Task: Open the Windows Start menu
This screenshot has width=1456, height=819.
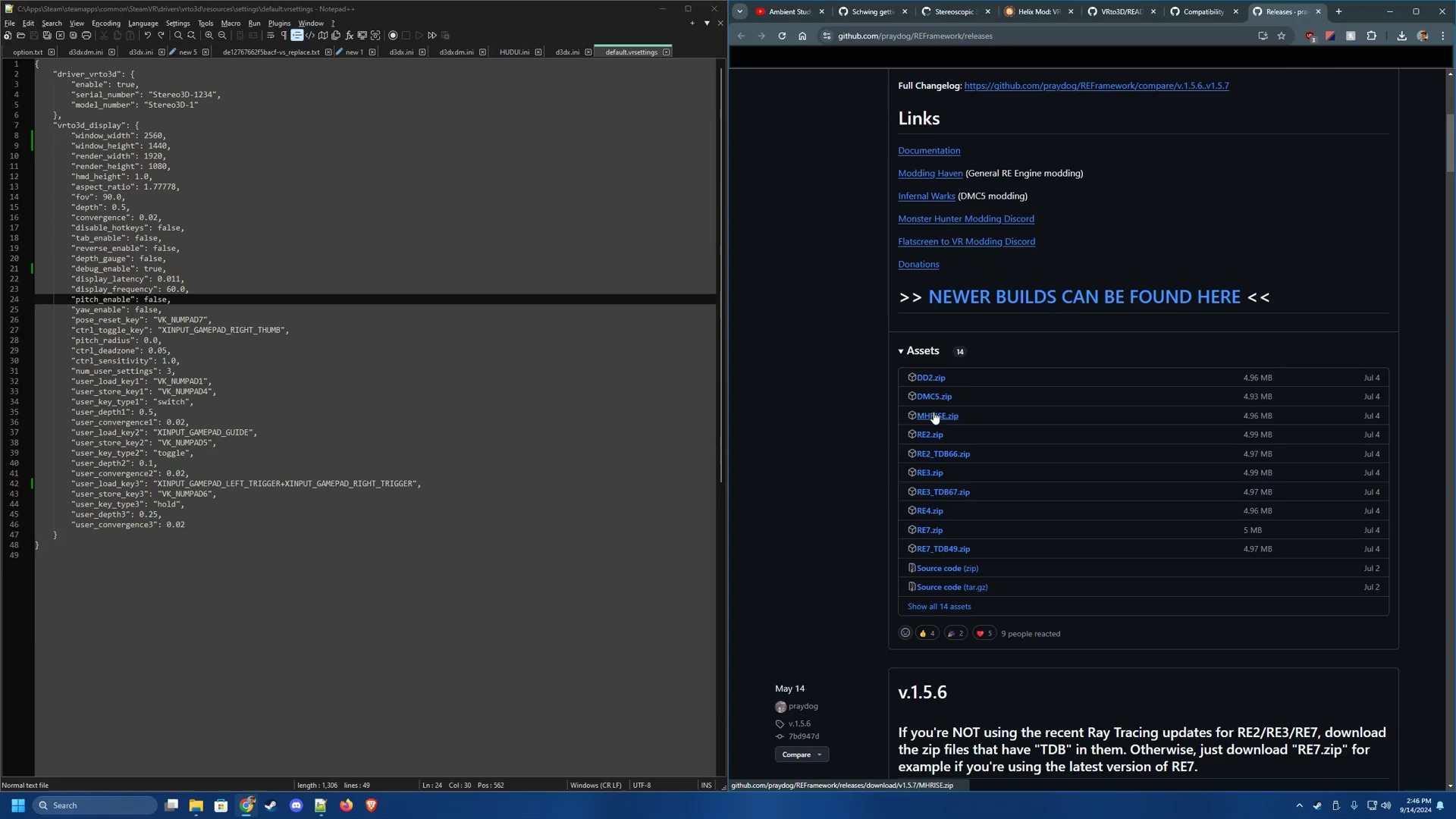Action: coord(18,806)
